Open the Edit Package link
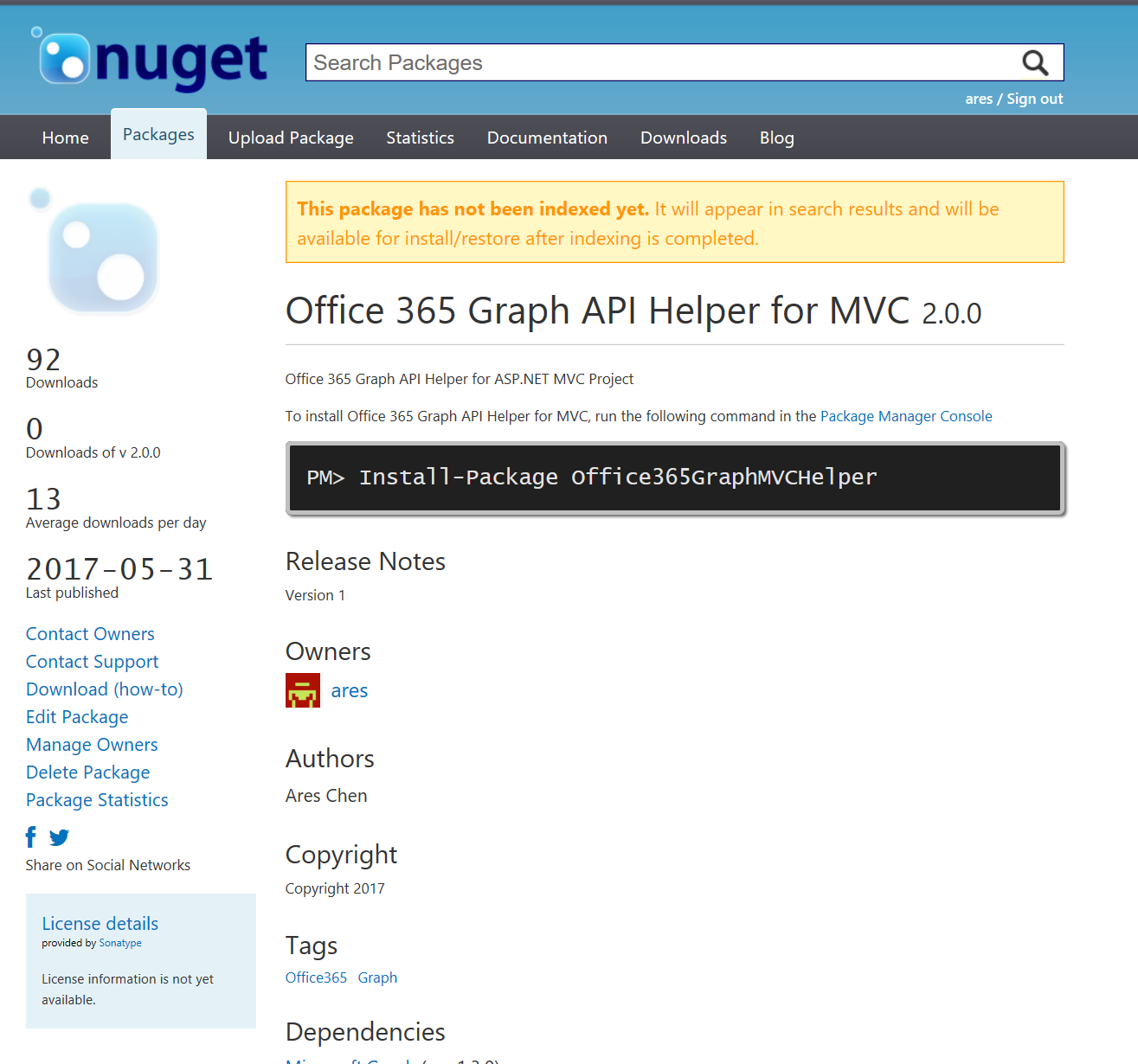 pyautogui.click(x=77, y=717)
